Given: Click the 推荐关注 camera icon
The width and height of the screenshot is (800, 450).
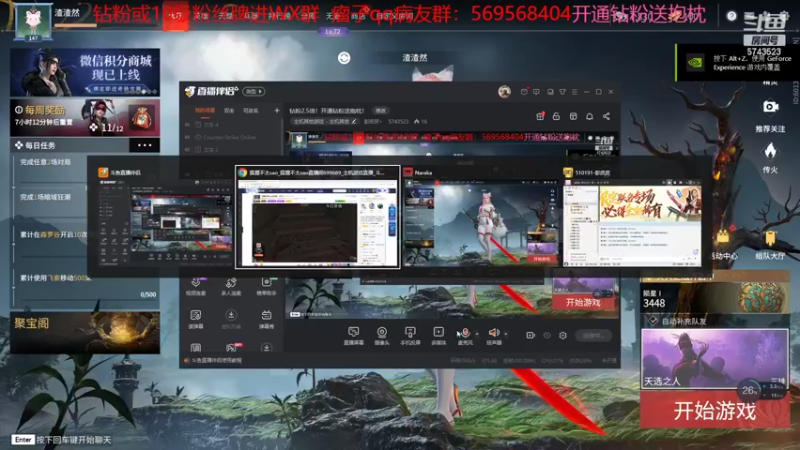Looking at the screenshot, I should click(770, 107).
